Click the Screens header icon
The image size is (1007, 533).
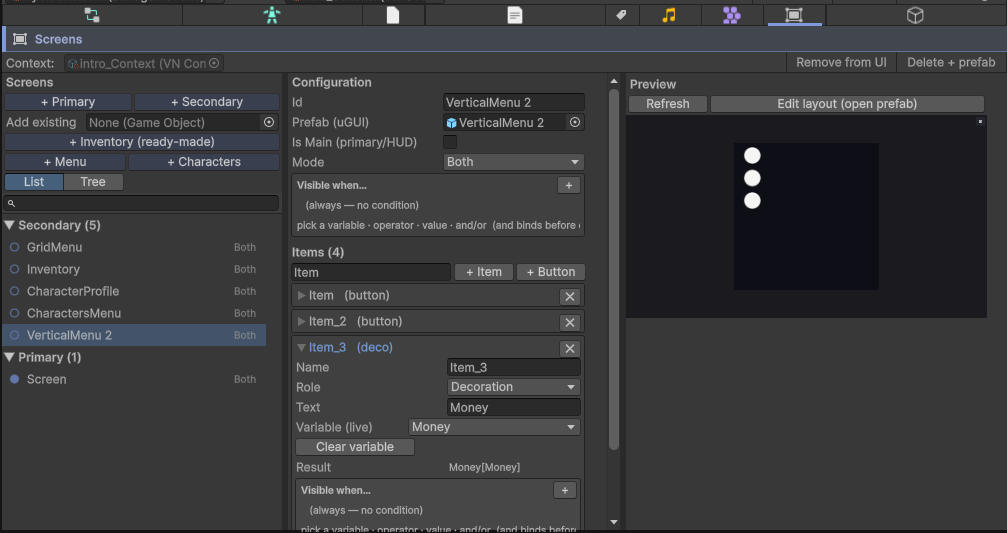pos(20,39)
